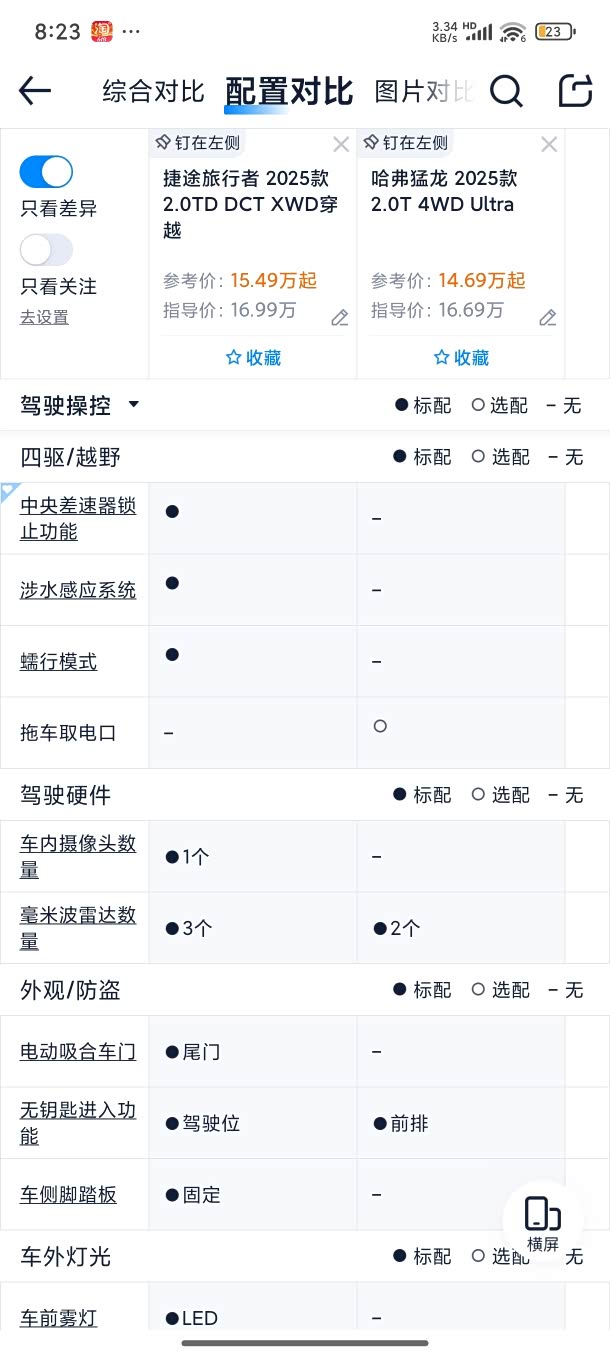Tap the share icon at top right
The height and width of the screenshot is (1356, 610).
[x=575, y=91]
